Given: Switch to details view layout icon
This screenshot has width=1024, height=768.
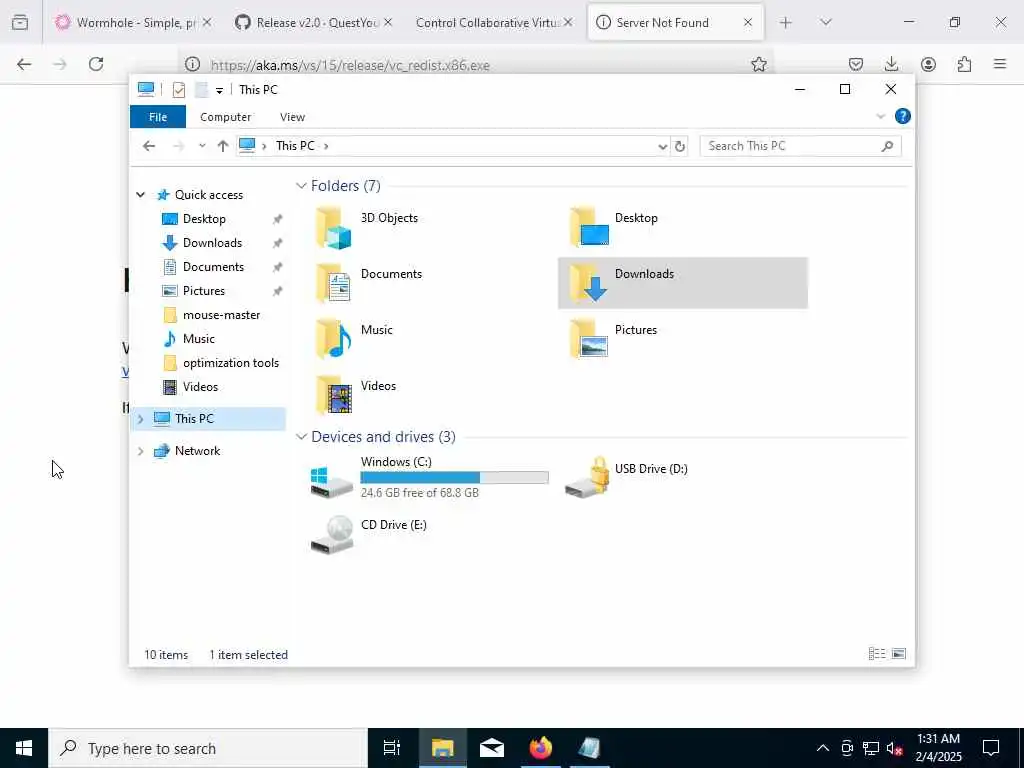Looking at the screenshot, I should point(877,654).
